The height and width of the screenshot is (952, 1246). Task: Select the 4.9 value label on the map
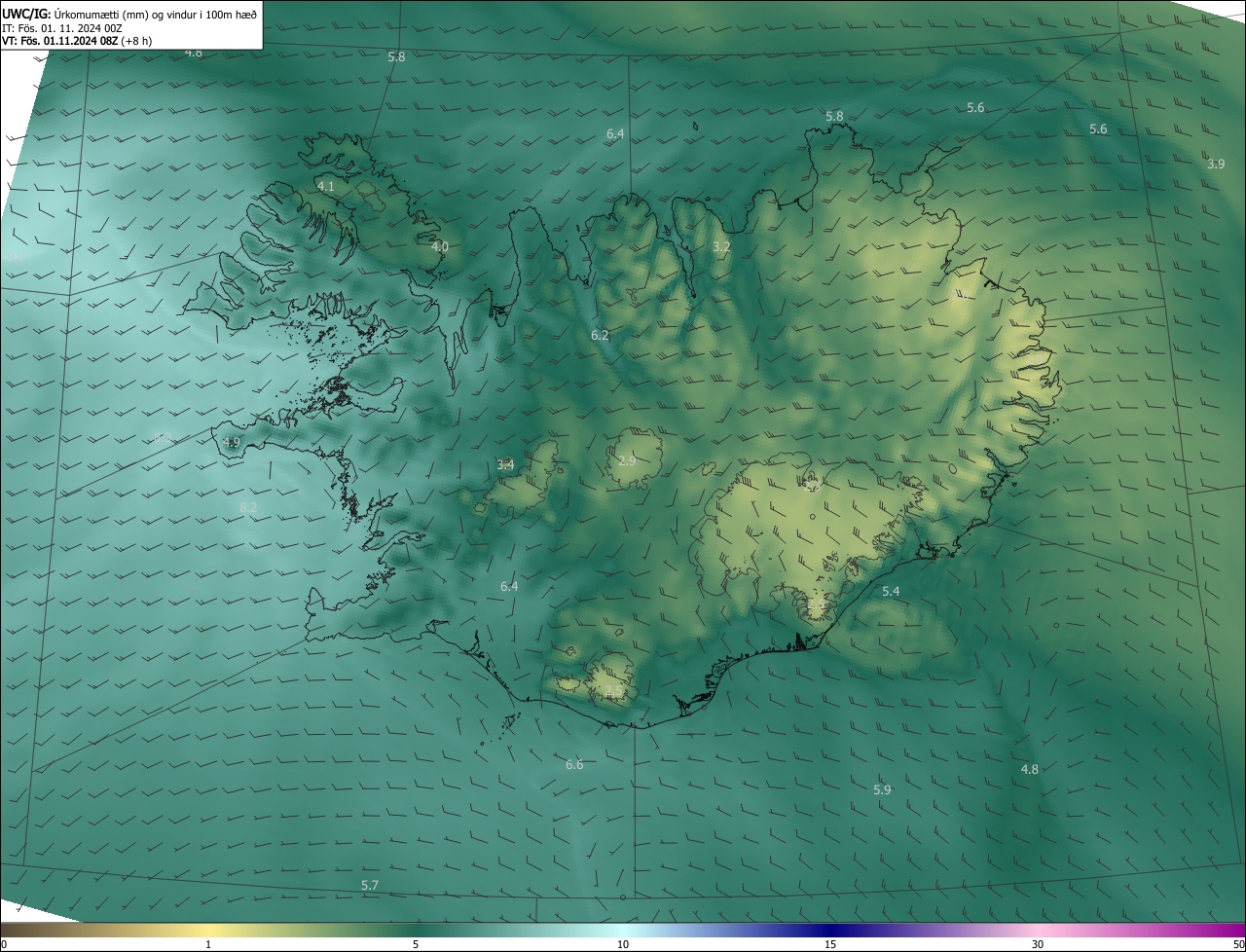[x=231, y=442]
